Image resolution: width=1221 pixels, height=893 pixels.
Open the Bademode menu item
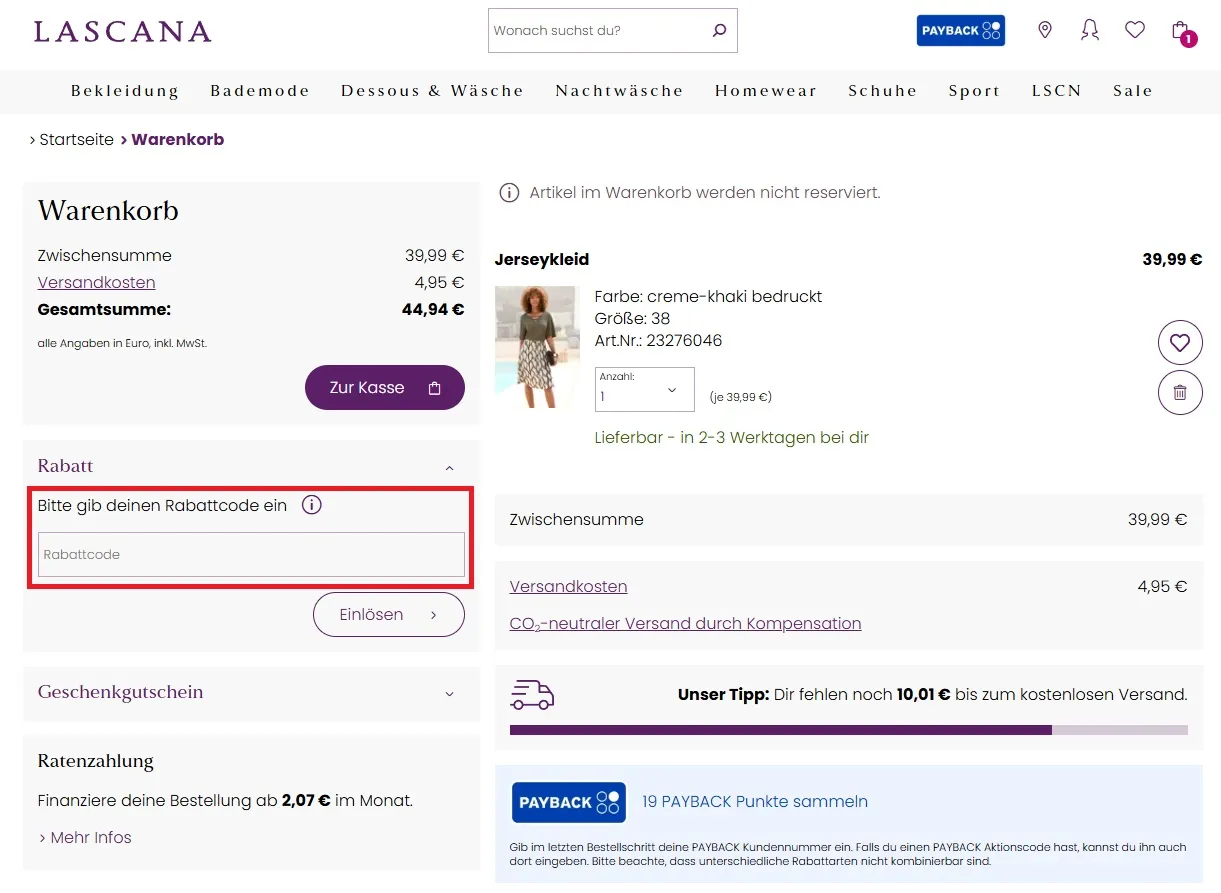[x=259, y=90]
